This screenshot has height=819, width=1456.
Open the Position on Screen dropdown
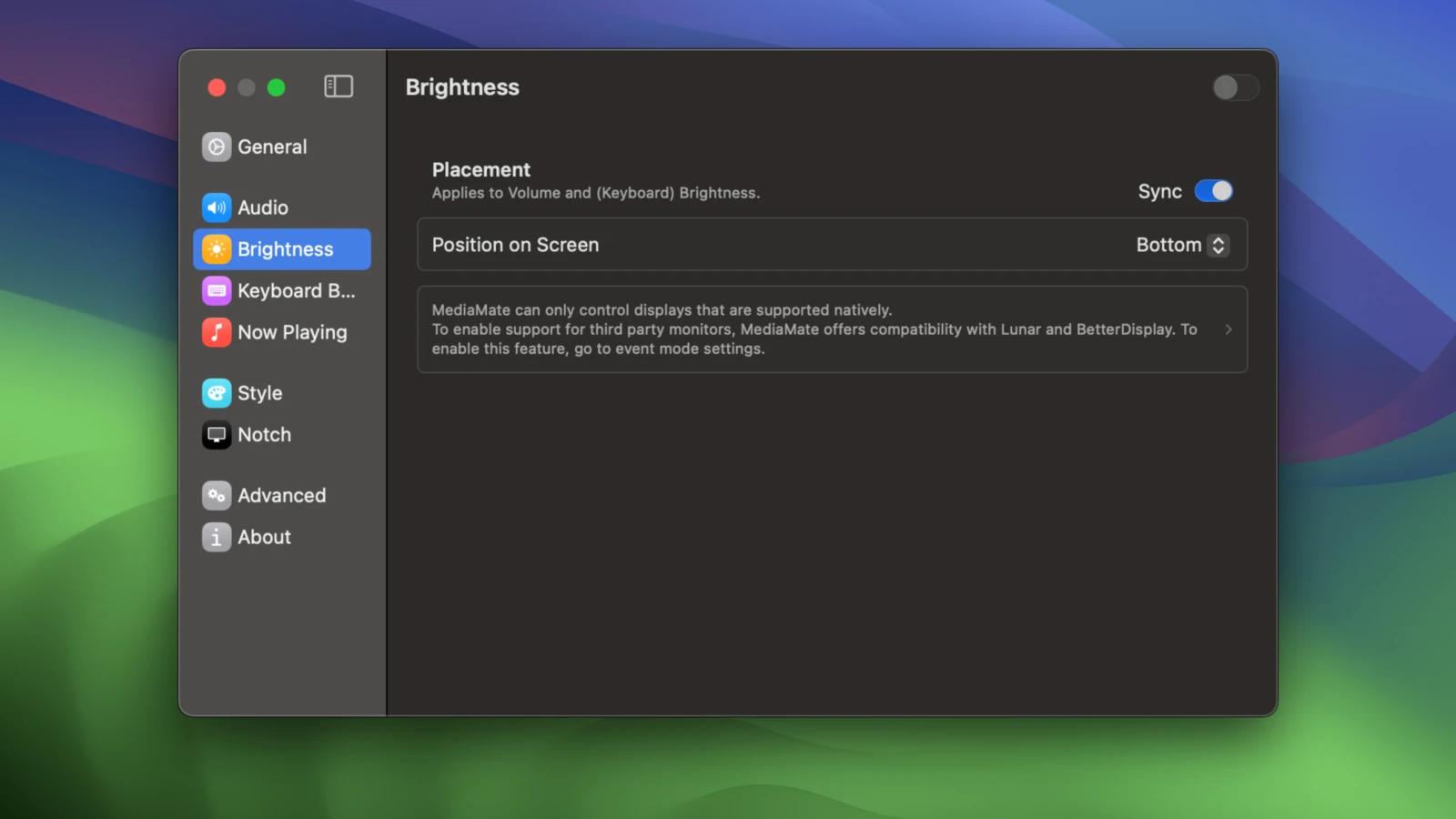pos(1181,245)
